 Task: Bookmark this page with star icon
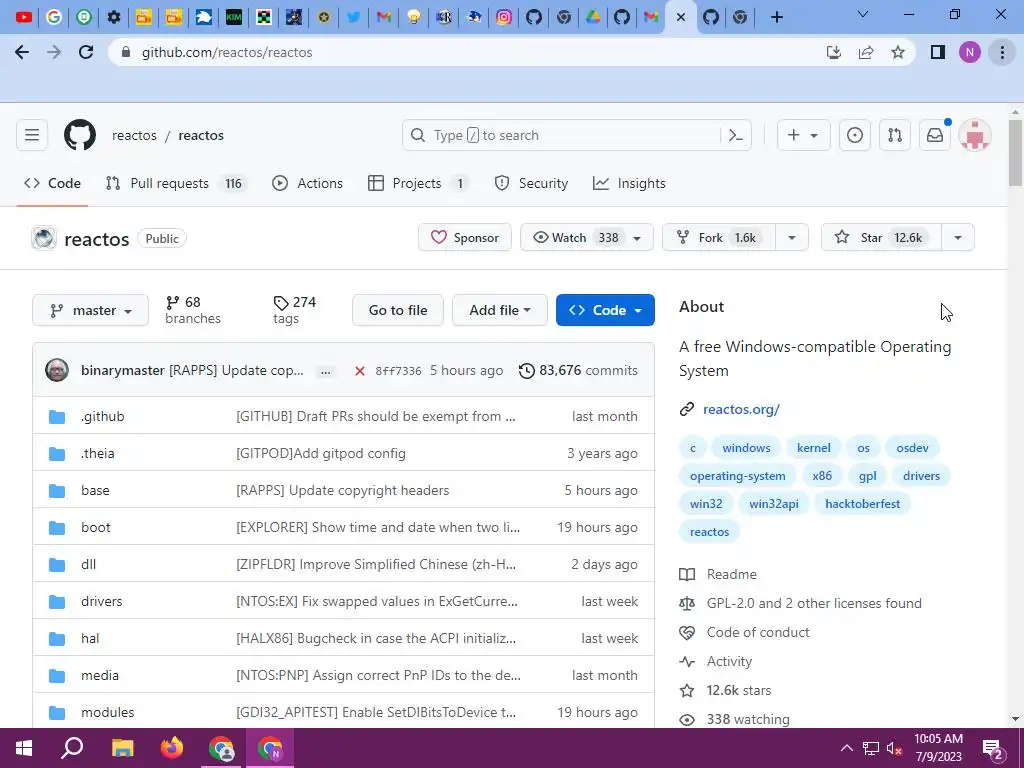click(x=898, y=52)
